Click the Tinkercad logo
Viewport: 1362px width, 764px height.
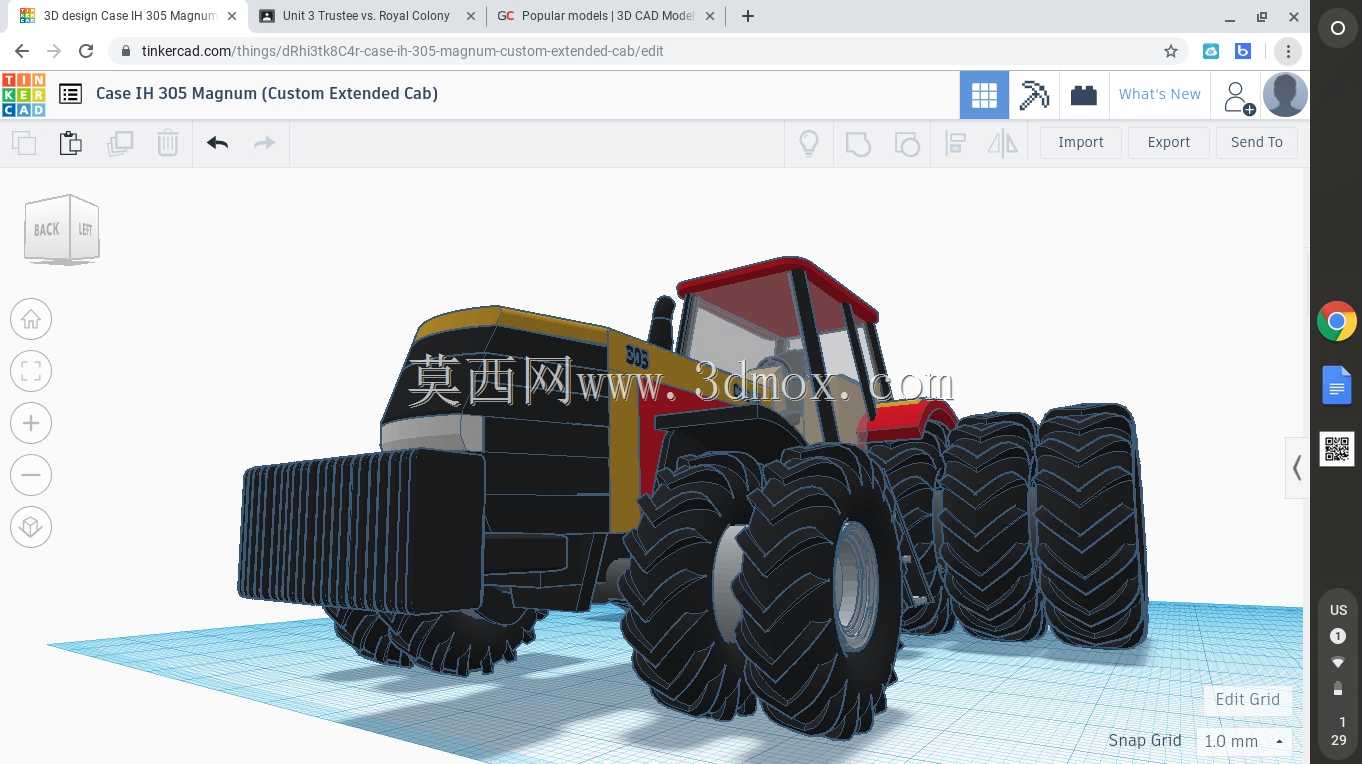(23, 94)
